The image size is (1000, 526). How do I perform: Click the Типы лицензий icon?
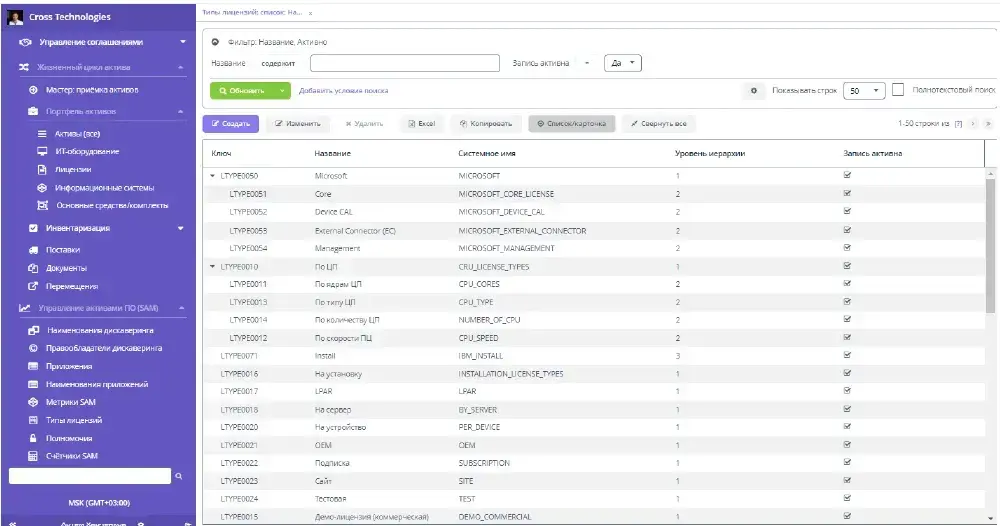(33, 420)
